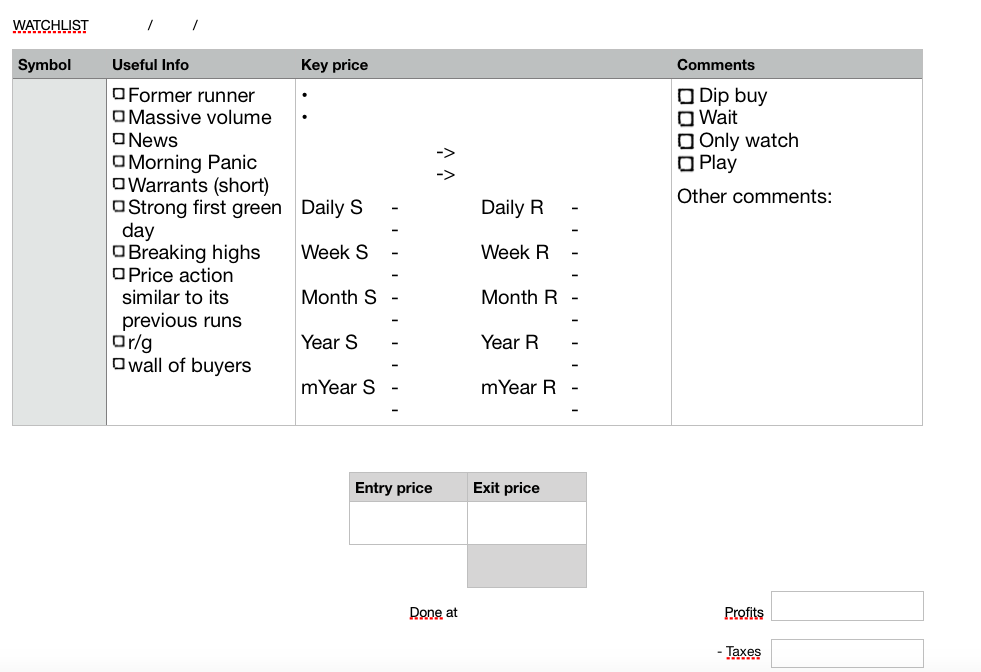Tick the Massive volume box
981x672 pixels.
120,117
